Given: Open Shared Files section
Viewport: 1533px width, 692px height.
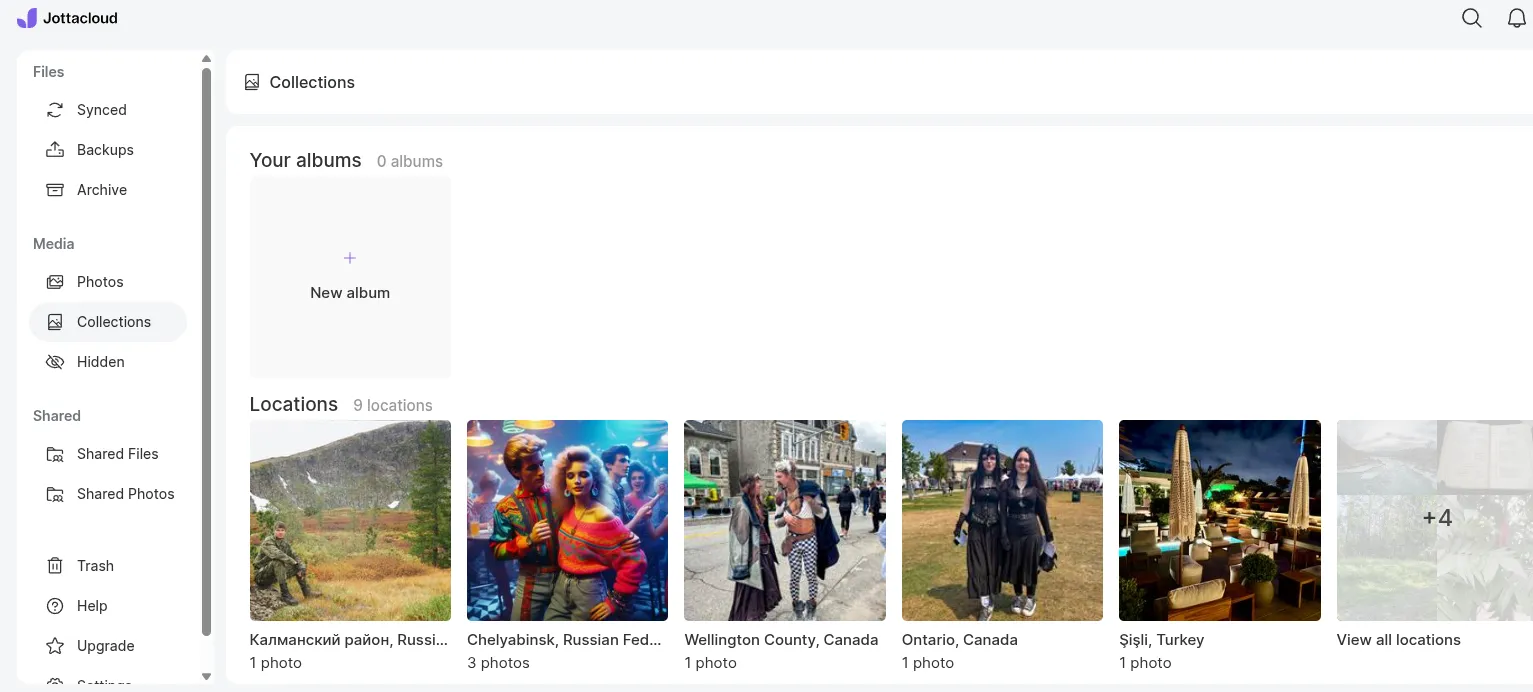Looking at the screenshot, I should click(x=108, y=454).
